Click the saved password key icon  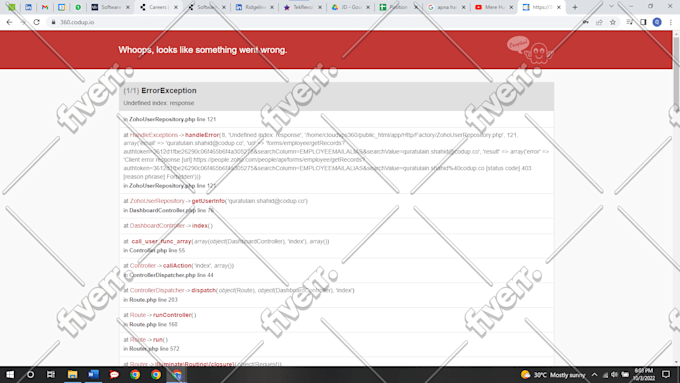click(x=585, y=22)
